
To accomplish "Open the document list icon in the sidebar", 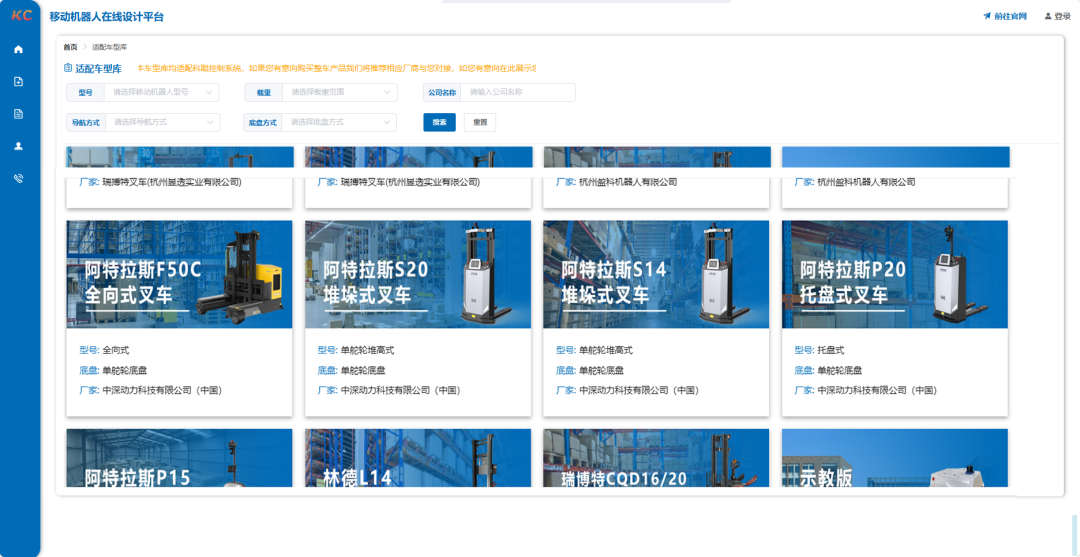I will click(x=18, y=114).
